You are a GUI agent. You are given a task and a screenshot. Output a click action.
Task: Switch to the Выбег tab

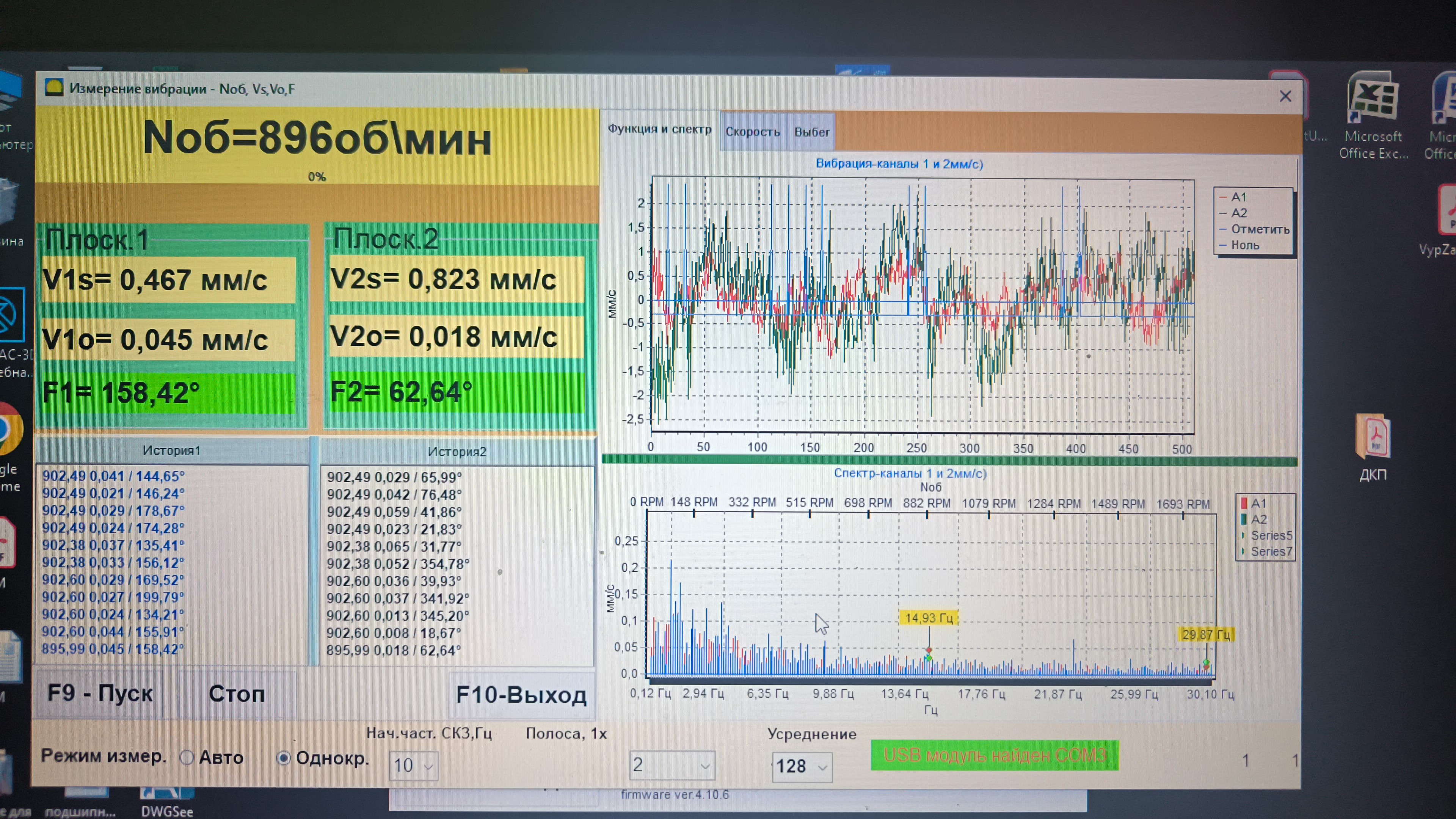coord(812,132)
